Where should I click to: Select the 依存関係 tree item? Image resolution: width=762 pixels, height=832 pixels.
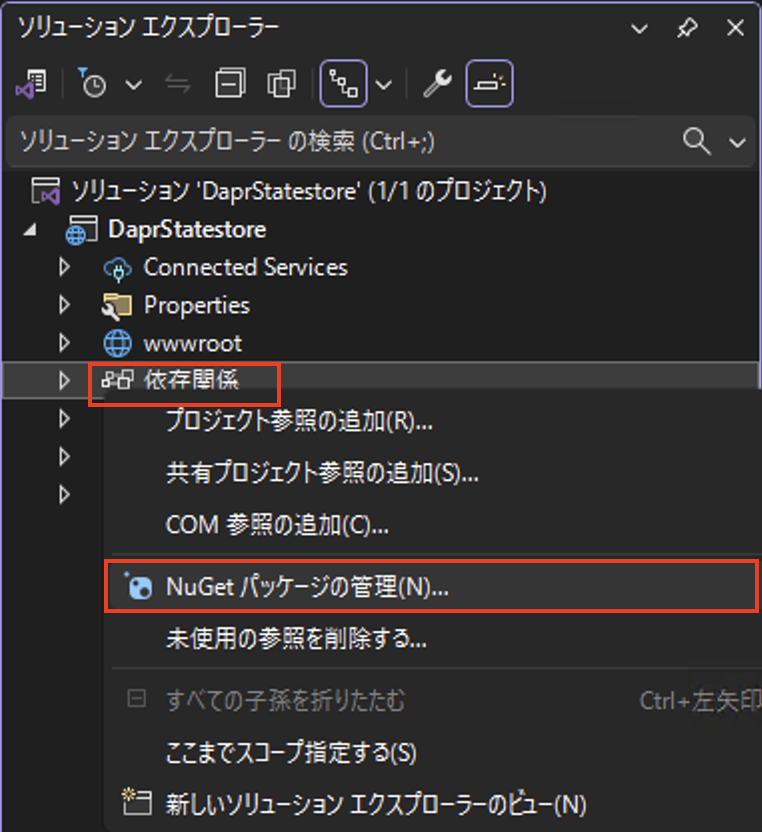[191, 380]
